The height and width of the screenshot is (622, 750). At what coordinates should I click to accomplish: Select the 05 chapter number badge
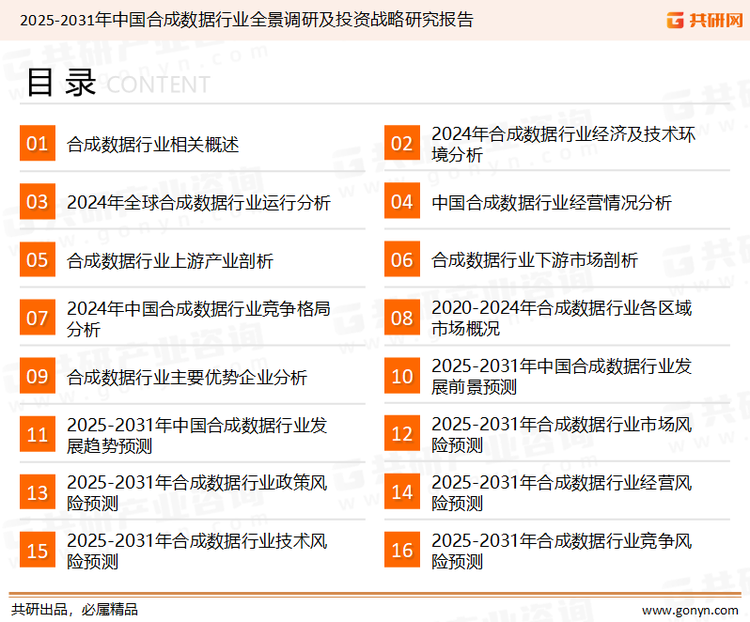(37, 260)
